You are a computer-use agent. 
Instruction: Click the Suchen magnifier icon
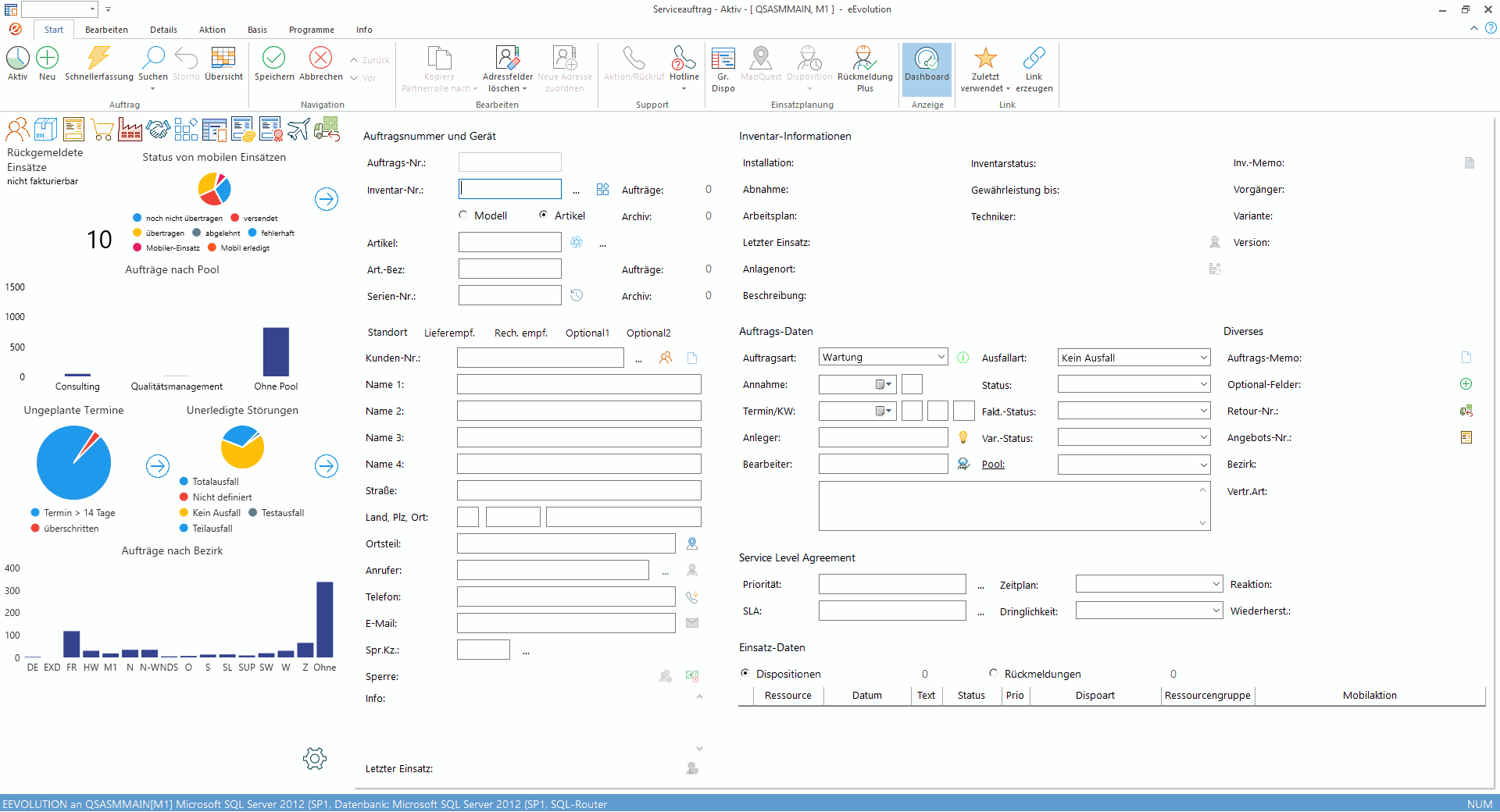click(153, 59)
